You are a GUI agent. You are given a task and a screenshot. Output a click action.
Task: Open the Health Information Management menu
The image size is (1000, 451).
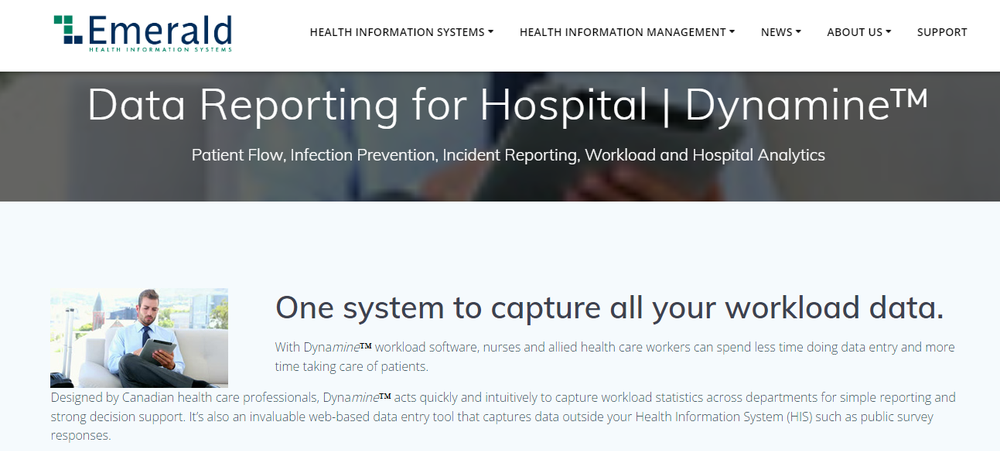point(627,32)
